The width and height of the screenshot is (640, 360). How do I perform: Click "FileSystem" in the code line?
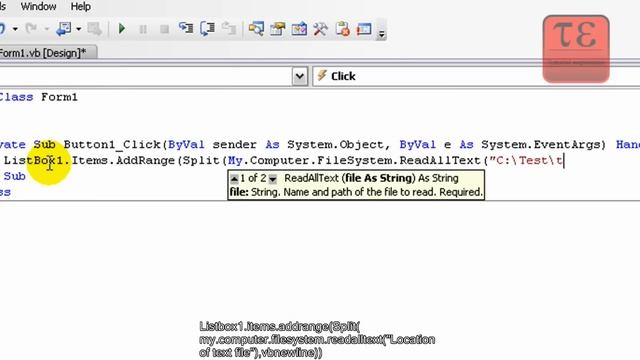(354, 160)
